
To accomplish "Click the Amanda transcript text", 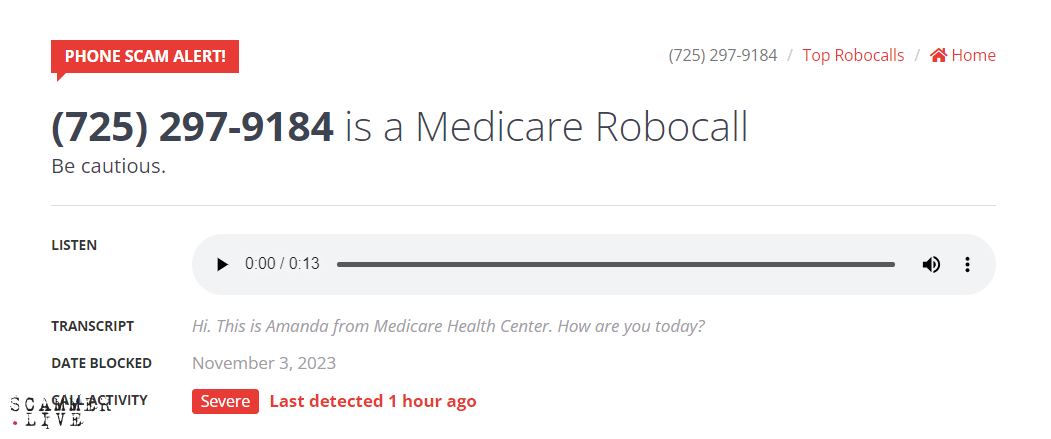I will point(448,326).
